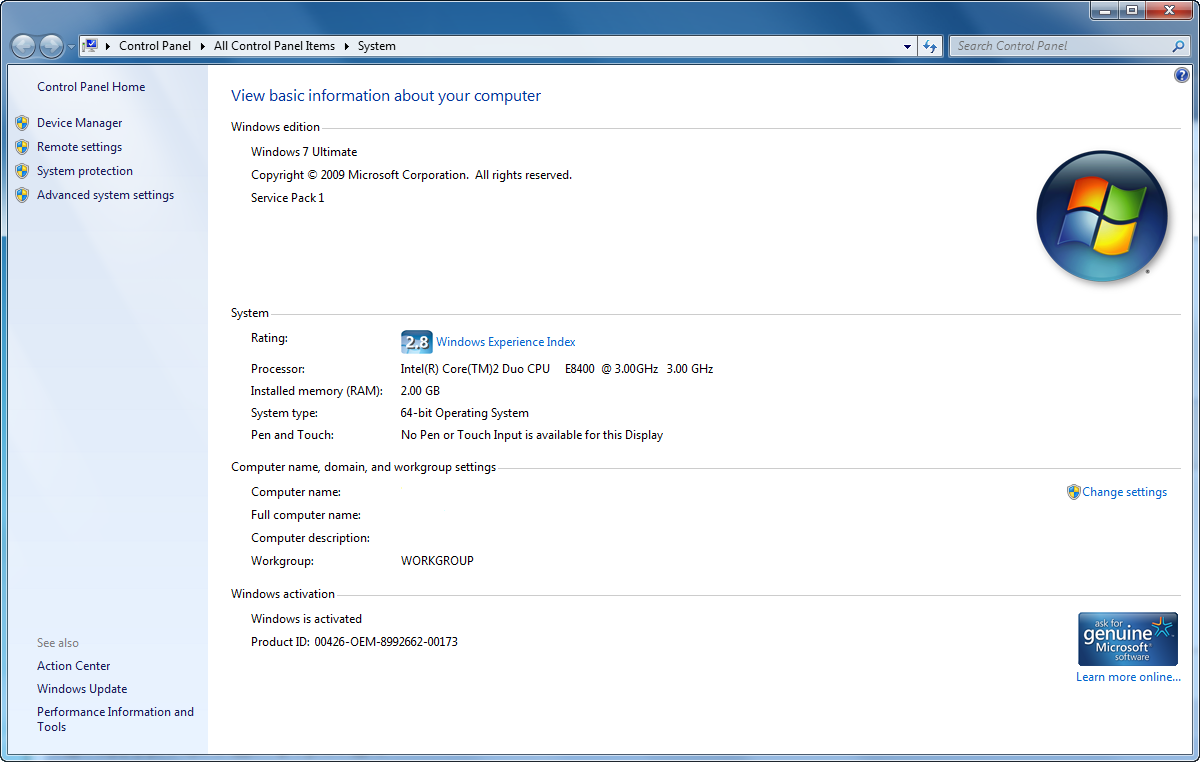
Task: Click the 64-bit Operating System value
Action: click(x=465, y=413)
